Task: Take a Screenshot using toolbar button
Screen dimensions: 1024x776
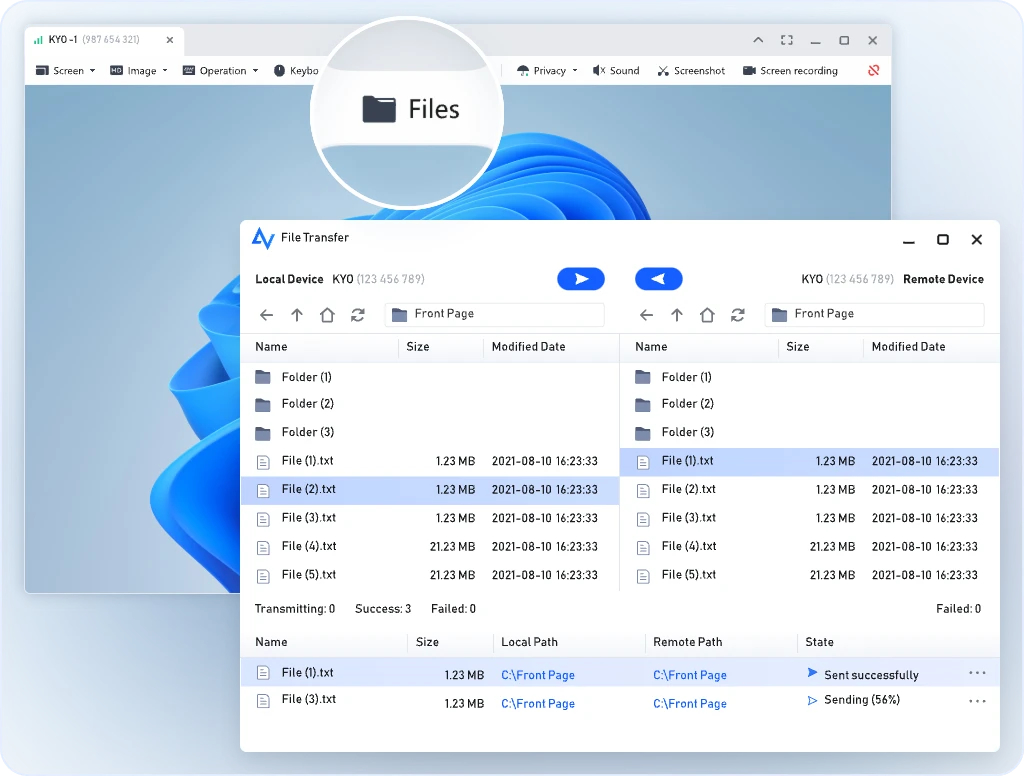Action: click(x=692, y=71)
